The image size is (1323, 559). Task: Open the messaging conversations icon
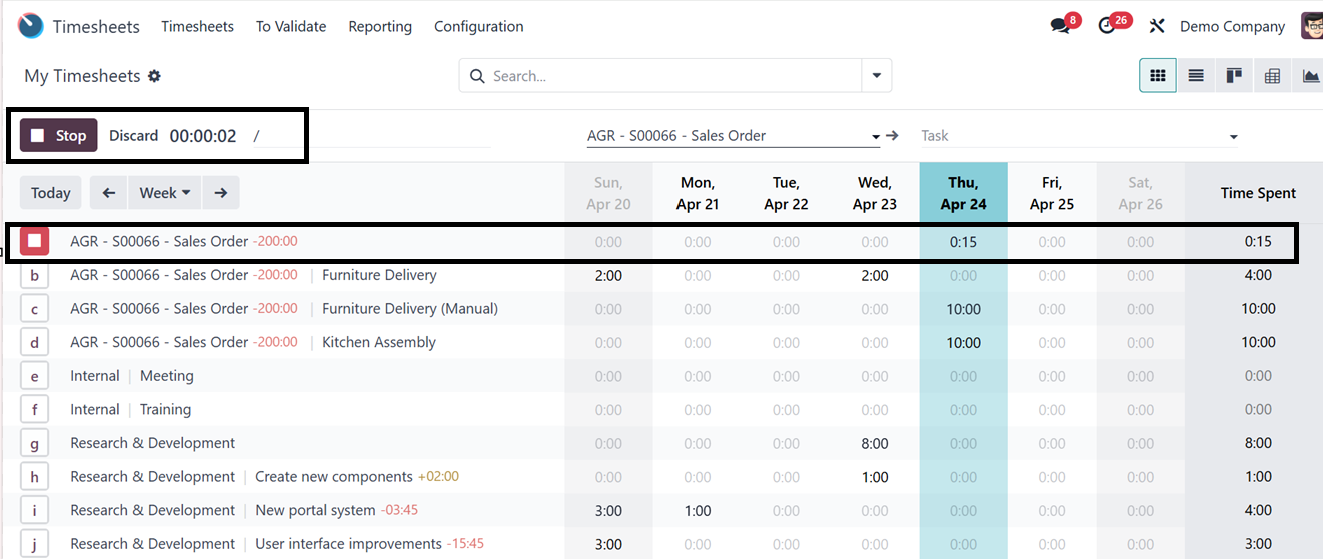(1060, 26)
